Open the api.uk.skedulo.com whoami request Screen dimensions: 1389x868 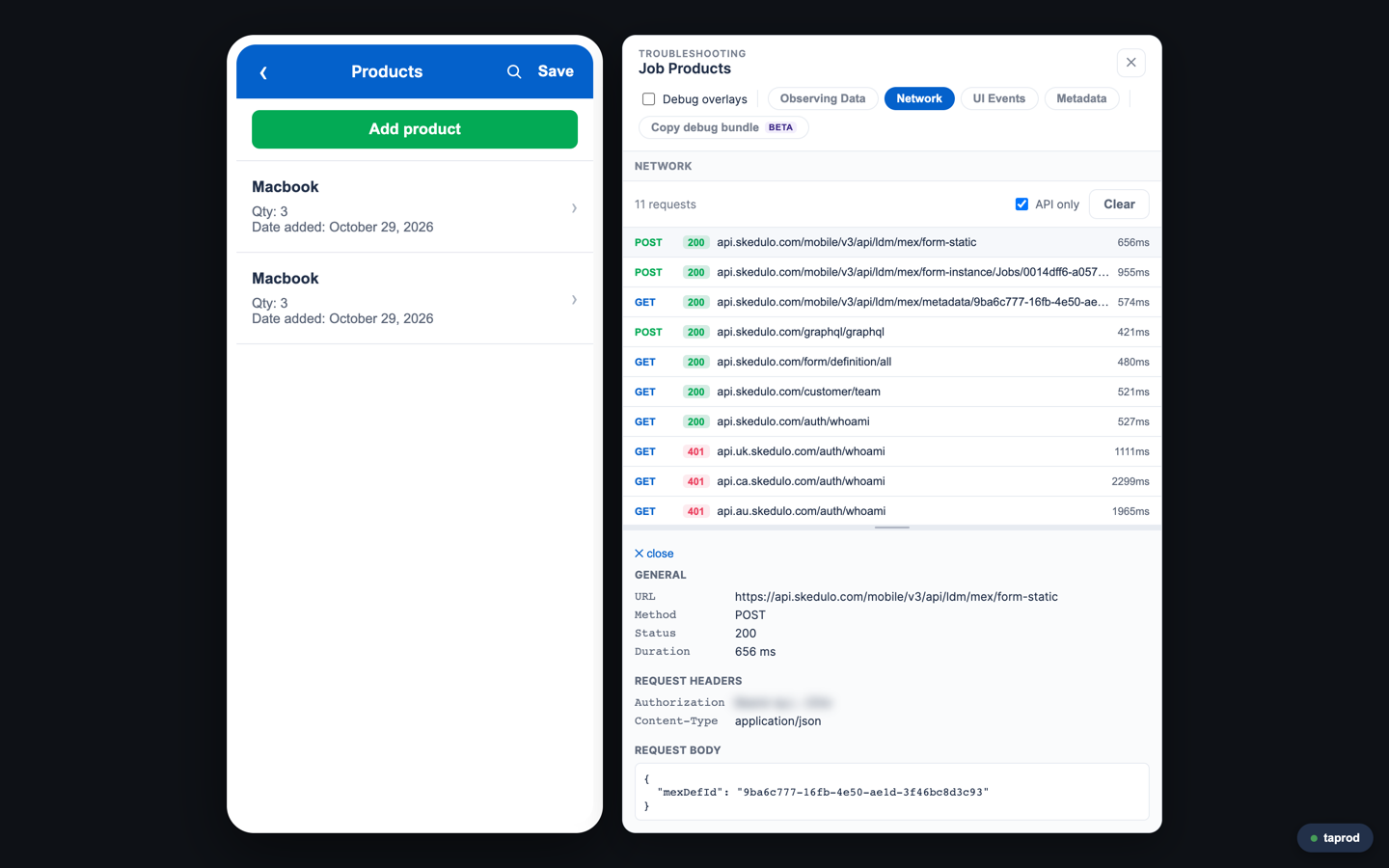(892, 451)
